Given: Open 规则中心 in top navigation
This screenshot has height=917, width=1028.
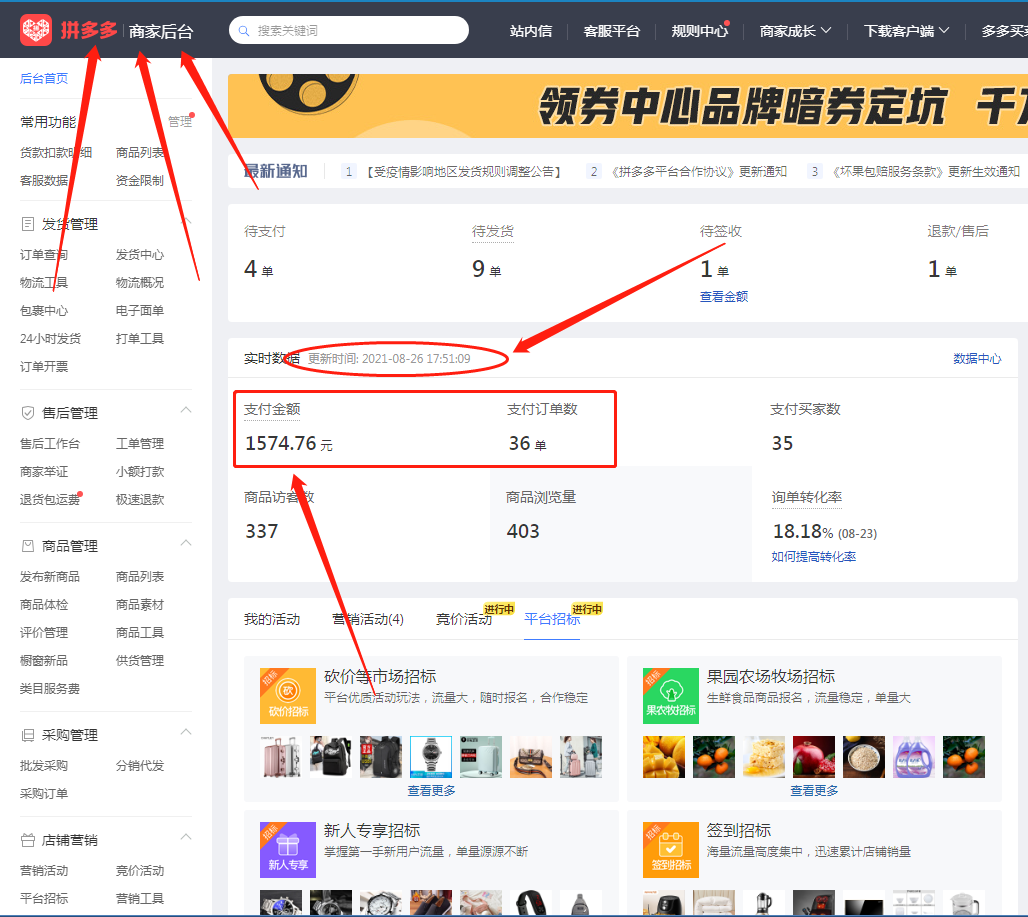Looking at the screenshot, I should (x=700, y=31).
